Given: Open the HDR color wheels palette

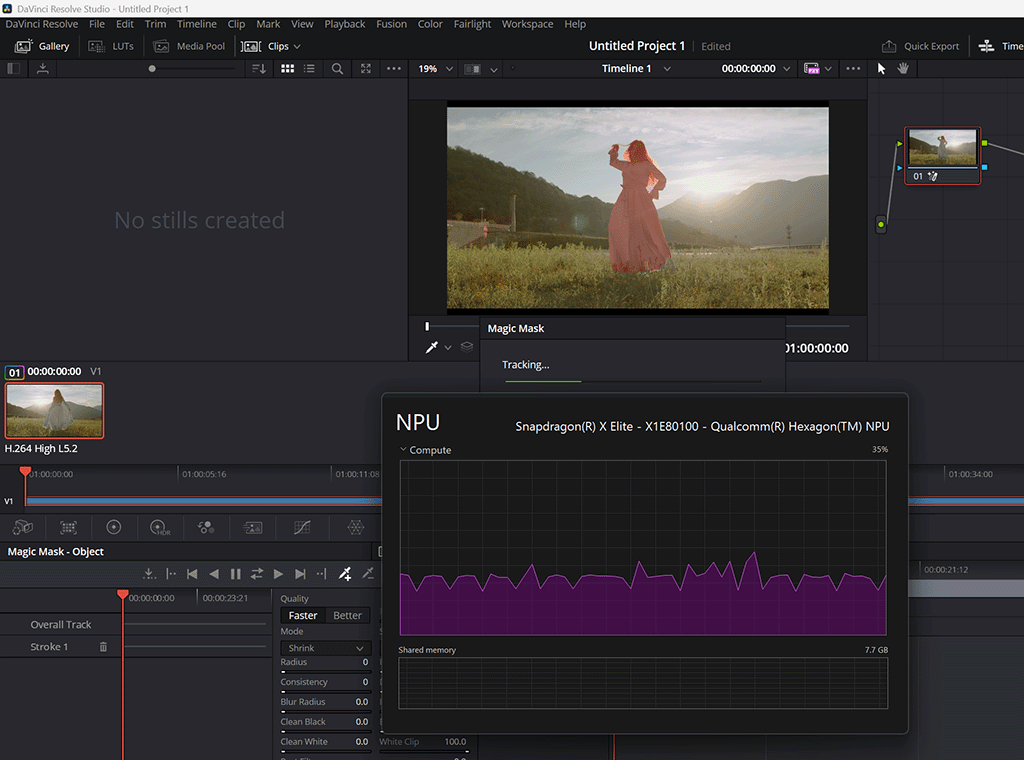Looking at the screenshot, I should [x=159, y=527].
